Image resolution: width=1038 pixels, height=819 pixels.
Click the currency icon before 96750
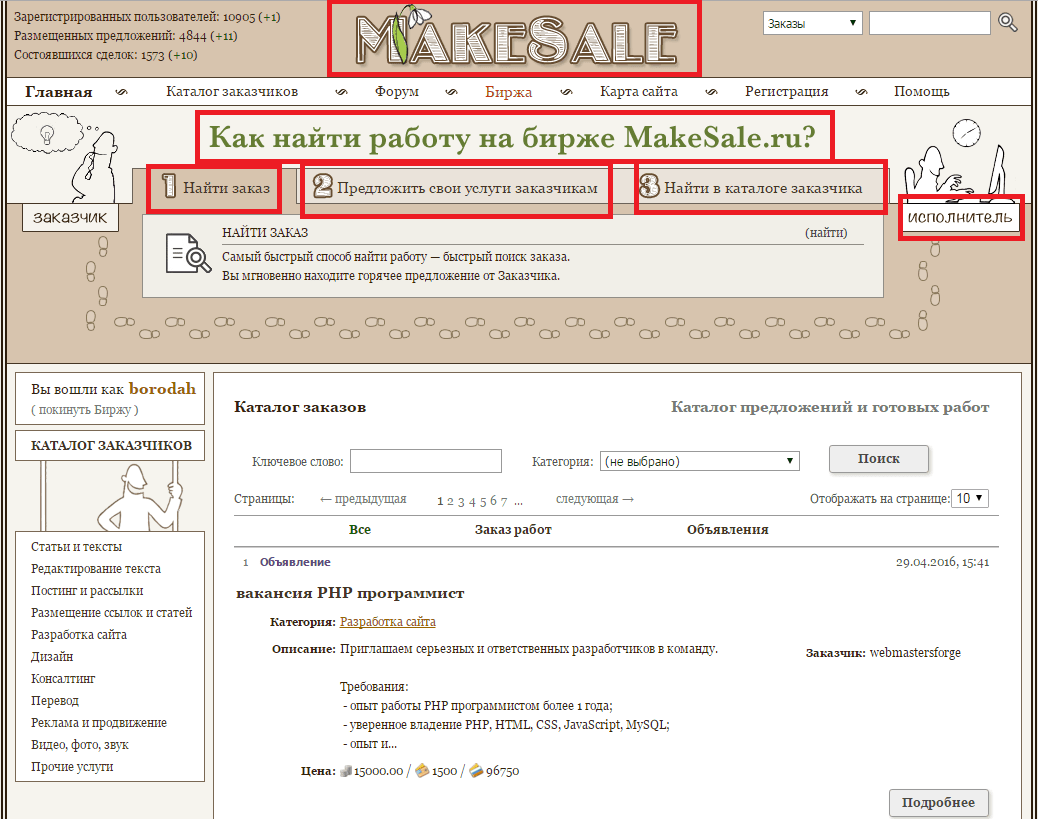(476, 771)
